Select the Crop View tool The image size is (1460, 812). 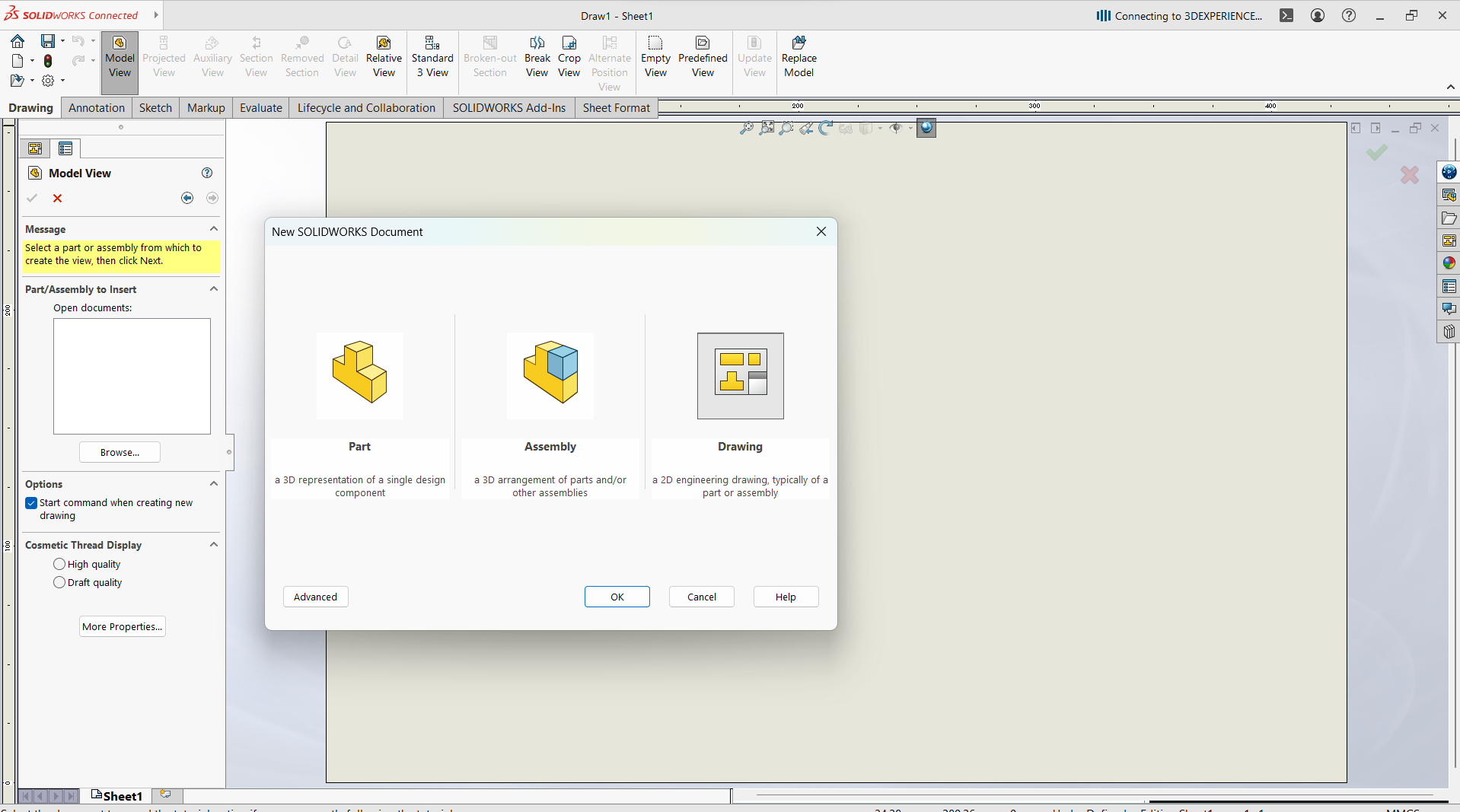(569, 58)
